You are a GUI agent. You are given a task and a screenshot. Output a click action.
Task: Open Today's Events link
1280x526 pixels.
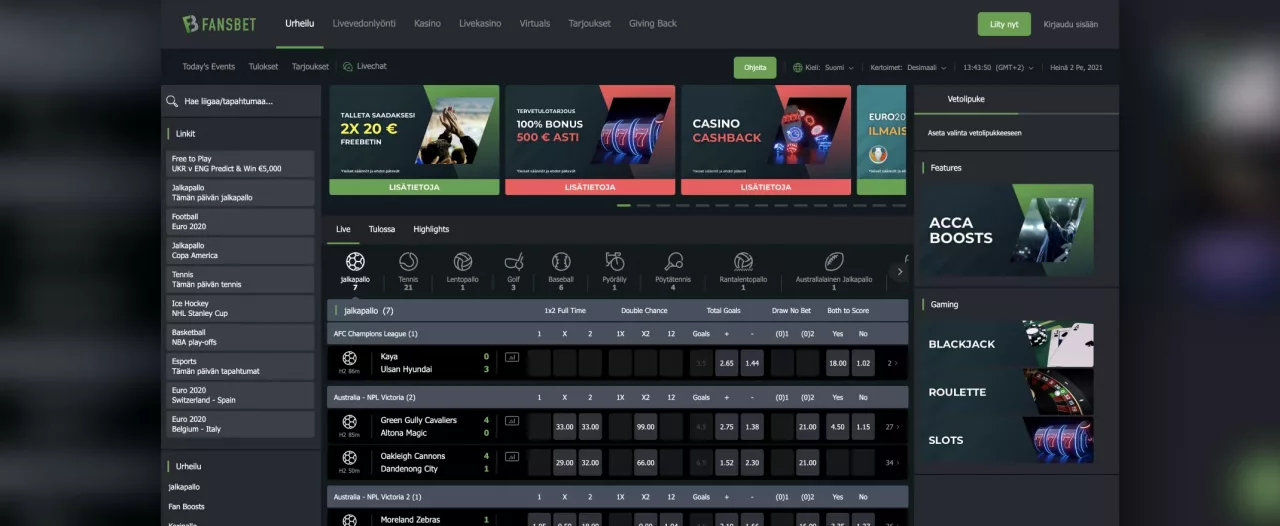(209, 67)
